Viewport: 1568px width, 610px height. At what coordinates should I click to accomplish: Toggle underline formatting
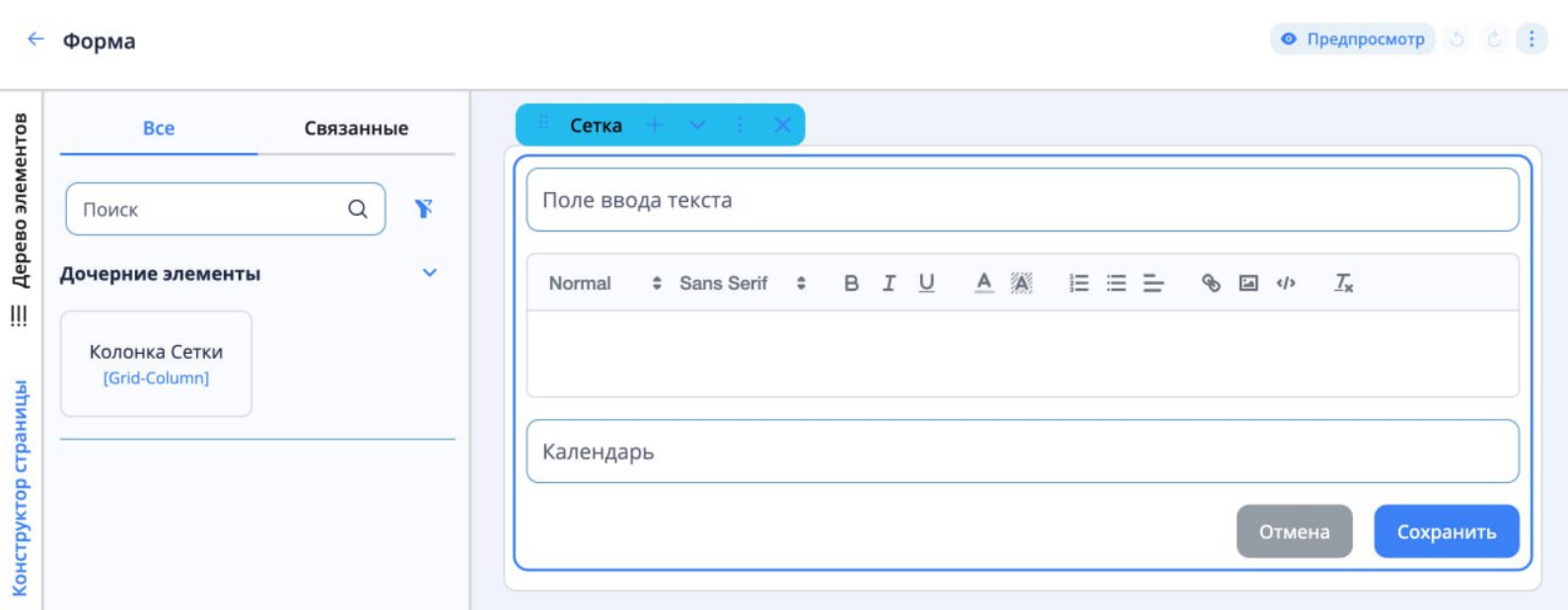click(x=926, y=283)
